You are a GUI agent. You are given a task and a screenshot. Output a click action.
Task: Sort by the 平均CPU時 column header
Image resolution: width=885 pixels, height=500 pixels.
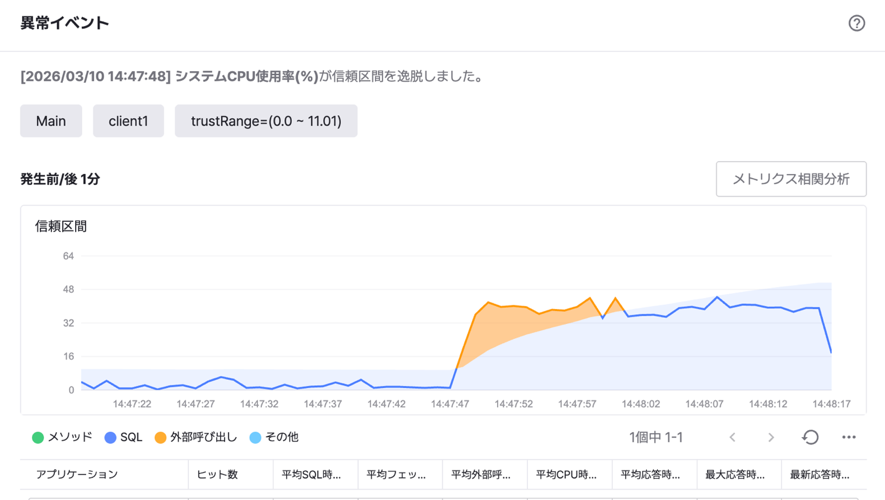tap(565, 474)
